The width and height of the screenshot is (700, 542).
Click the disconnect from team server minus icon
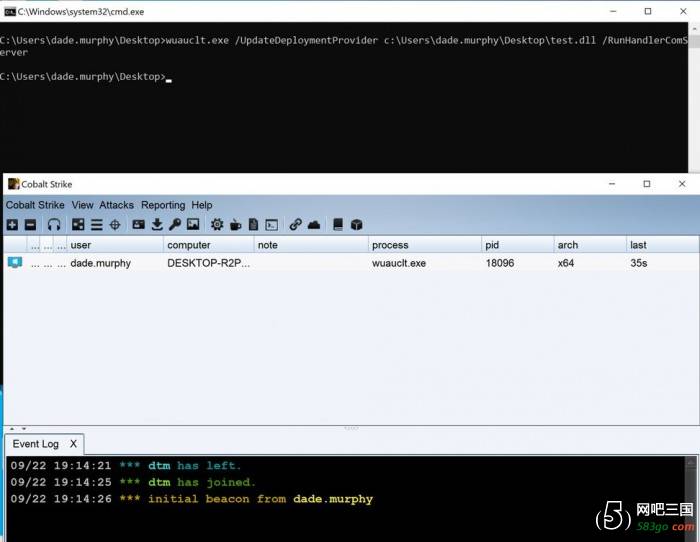(x=30, y=225)
